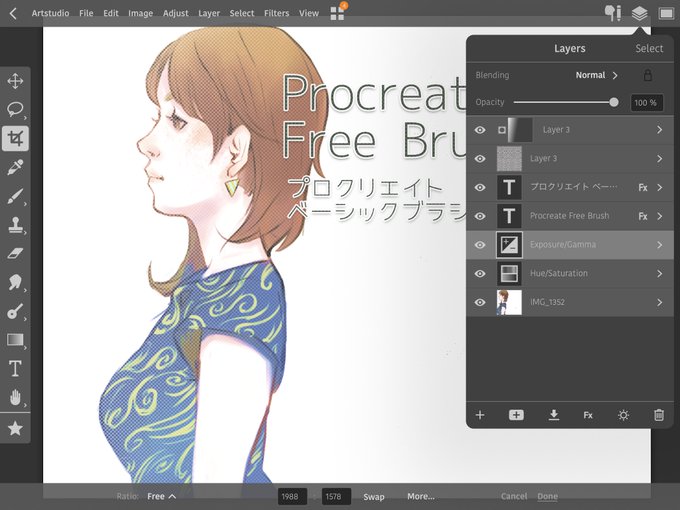Open the Adjust menu
This screenshot has width=680, height=510.
(176, 13)
